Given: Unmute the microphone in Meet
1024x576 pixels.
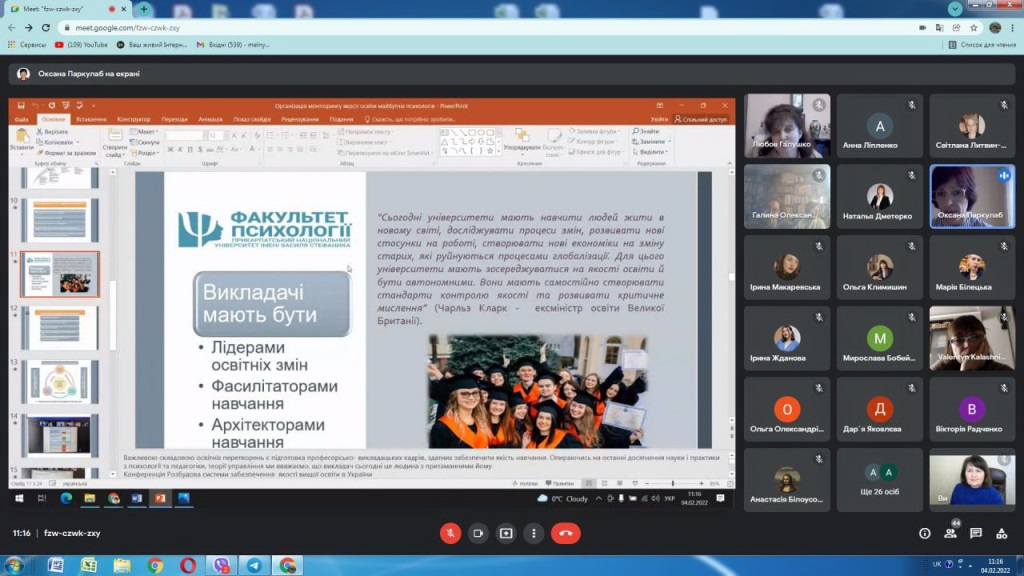Looking at the screenshot, I should click(450, 533).
